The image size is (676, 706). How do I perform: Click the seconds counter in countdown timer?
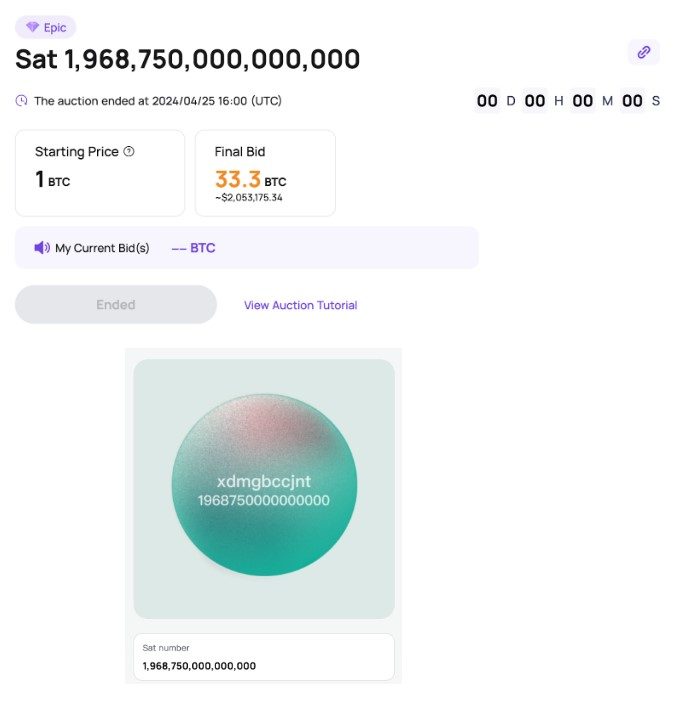pyautogui.click(x=632, y=101)
